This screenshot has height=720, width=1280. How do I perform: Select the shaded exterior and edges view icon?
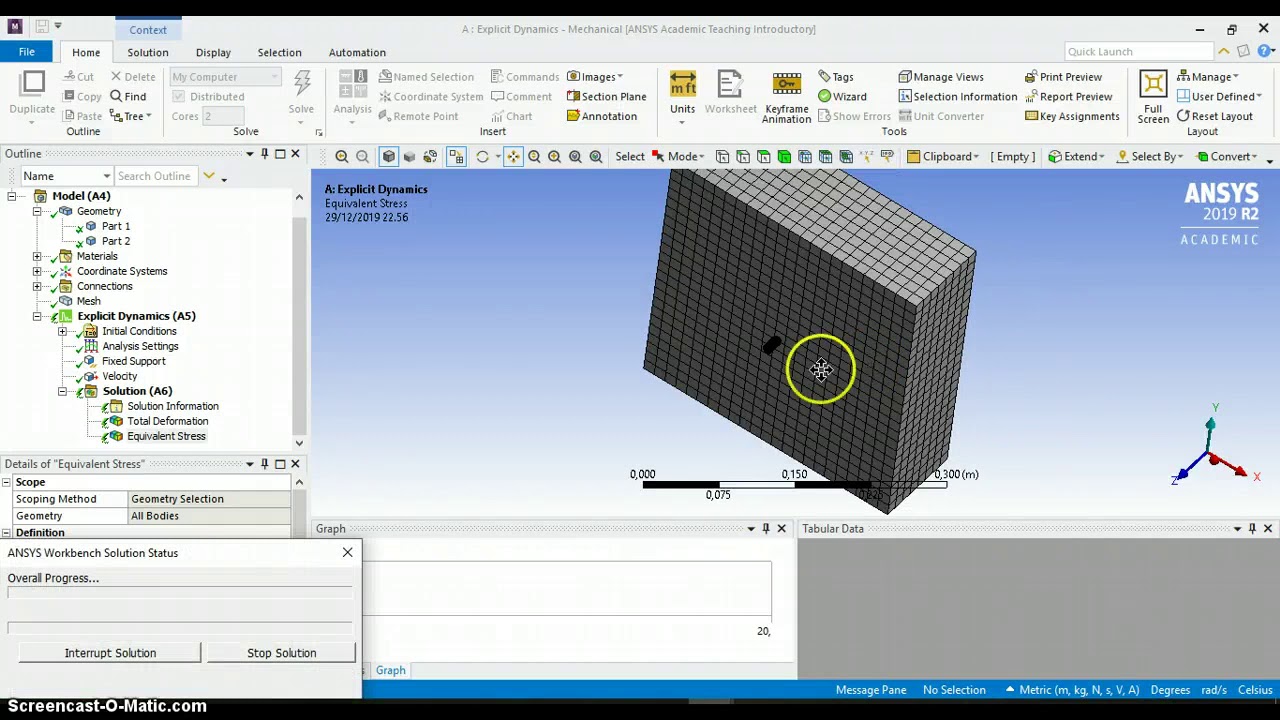coord(388,157)
